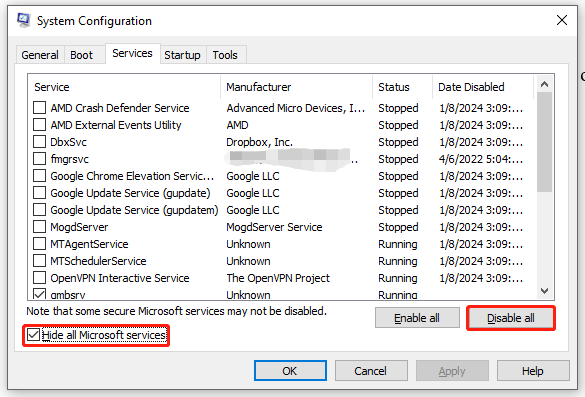The height and width of the screenshot is (397, 585).
Task: Click the Disable all button
Action: pos(511,318)
